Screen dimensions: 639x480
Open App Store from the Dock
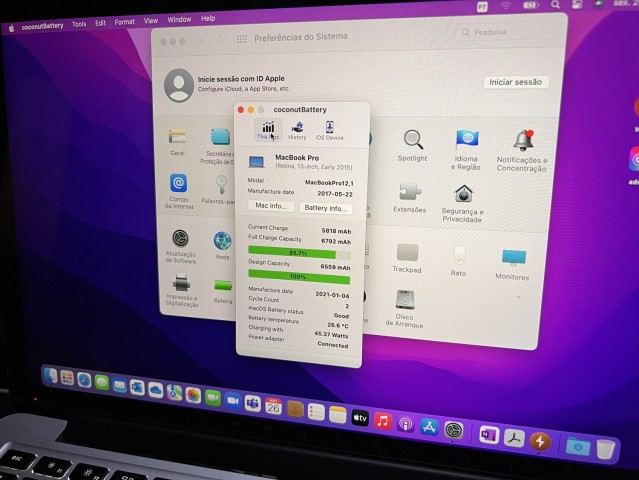coord(429,427)
